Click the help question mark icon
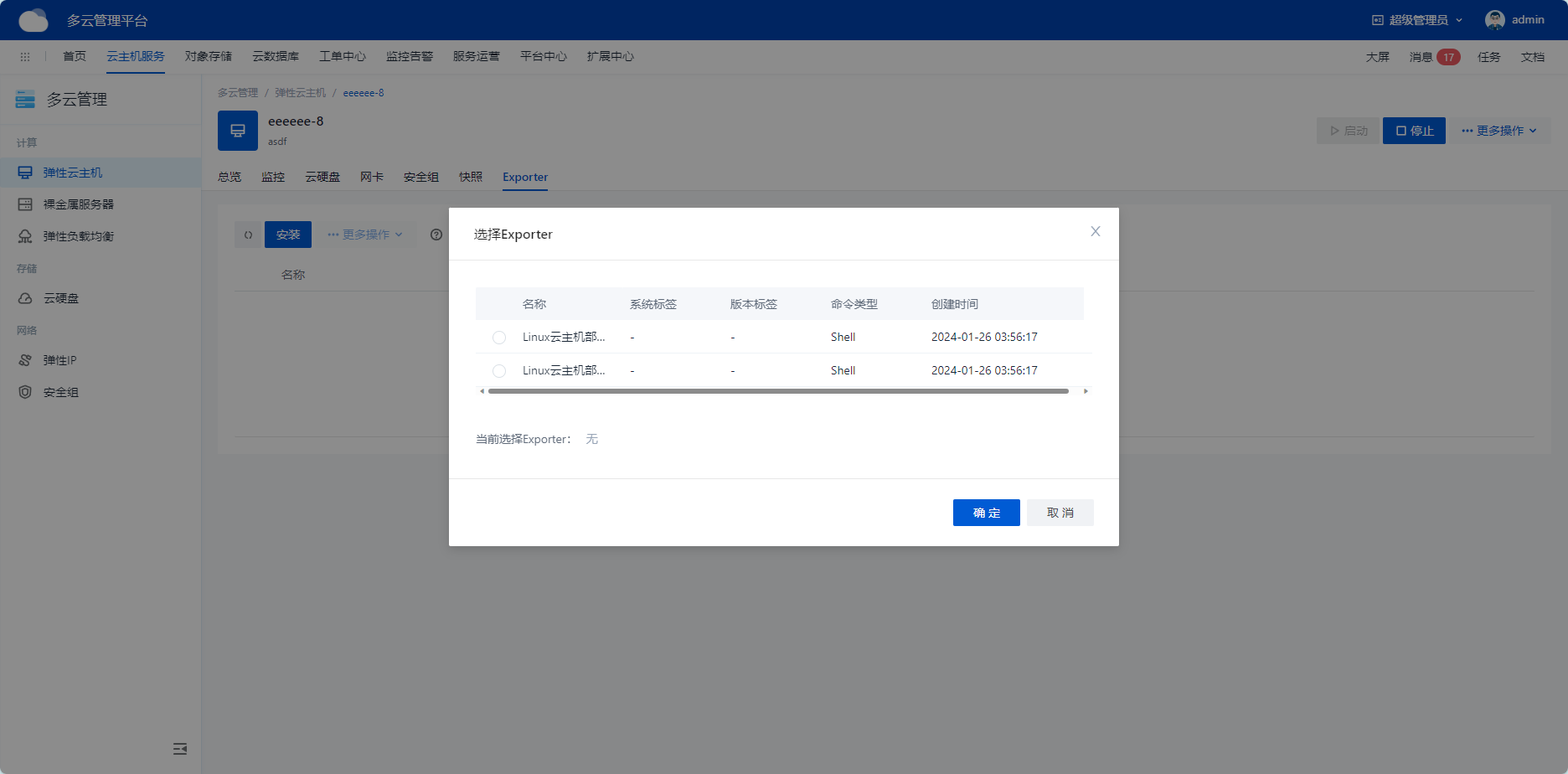 [x=436, y=235]
